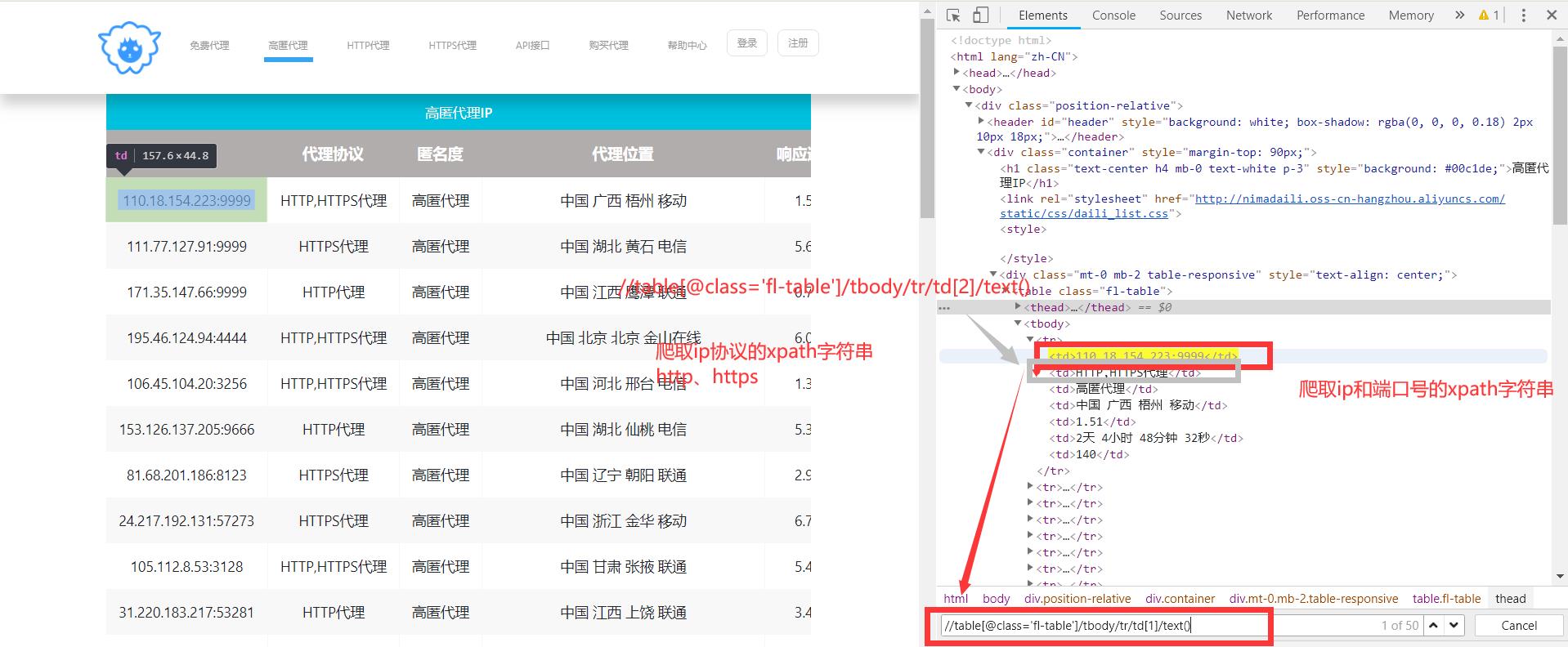This screenshot has height=647, width=1568.
Task: Open the more tabs chevron in DevTools
Action: (1460, 16)
